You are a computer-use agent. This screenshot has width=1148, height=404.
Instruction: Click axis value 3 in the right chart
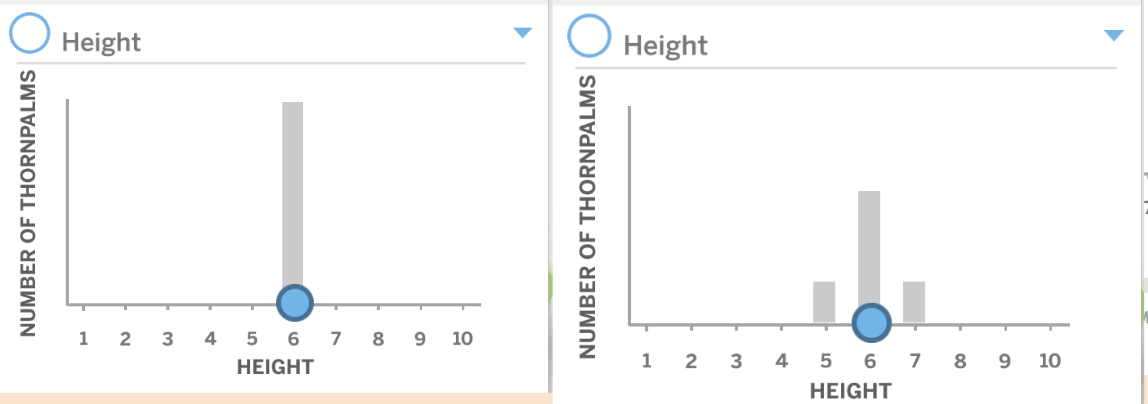[736, 360]
